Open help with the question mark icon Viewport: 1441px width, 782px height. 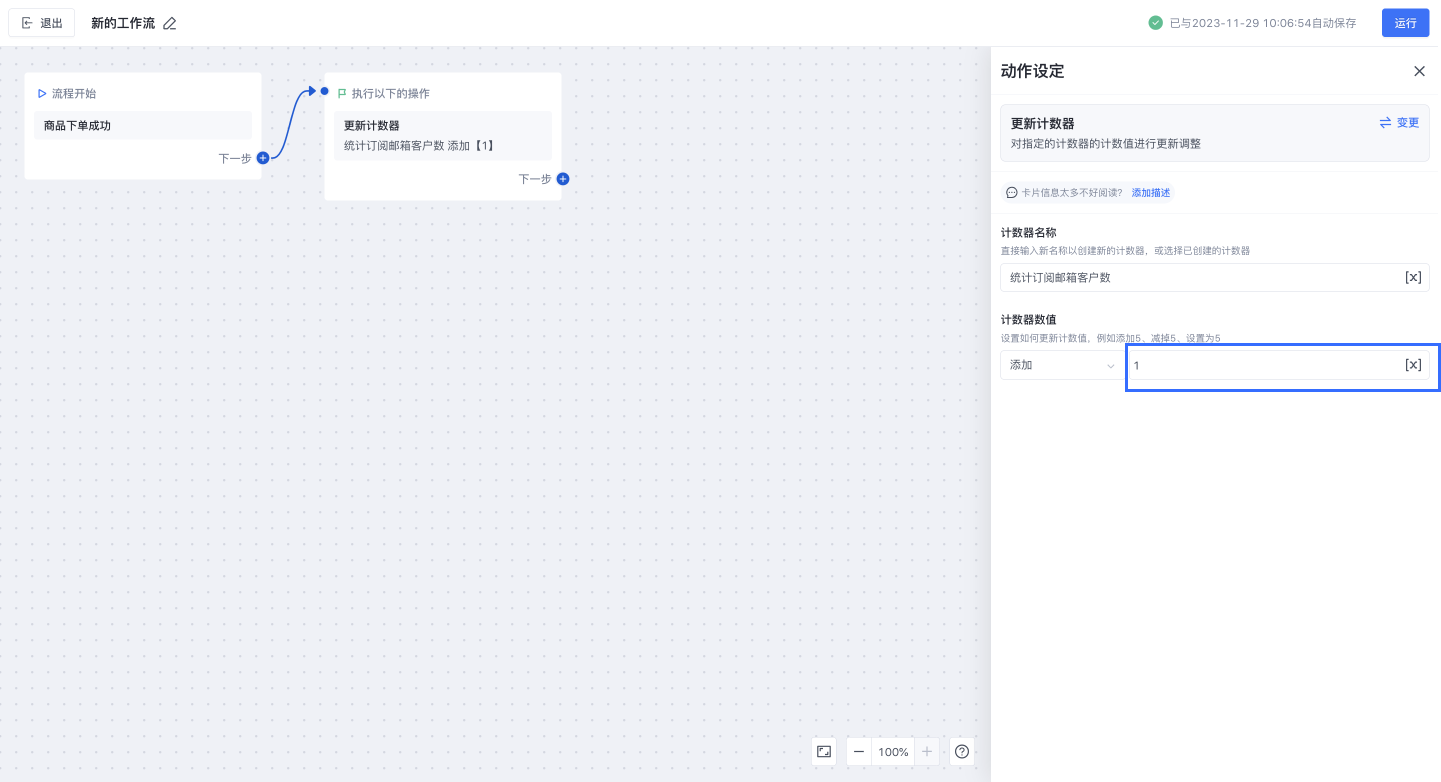962,751
